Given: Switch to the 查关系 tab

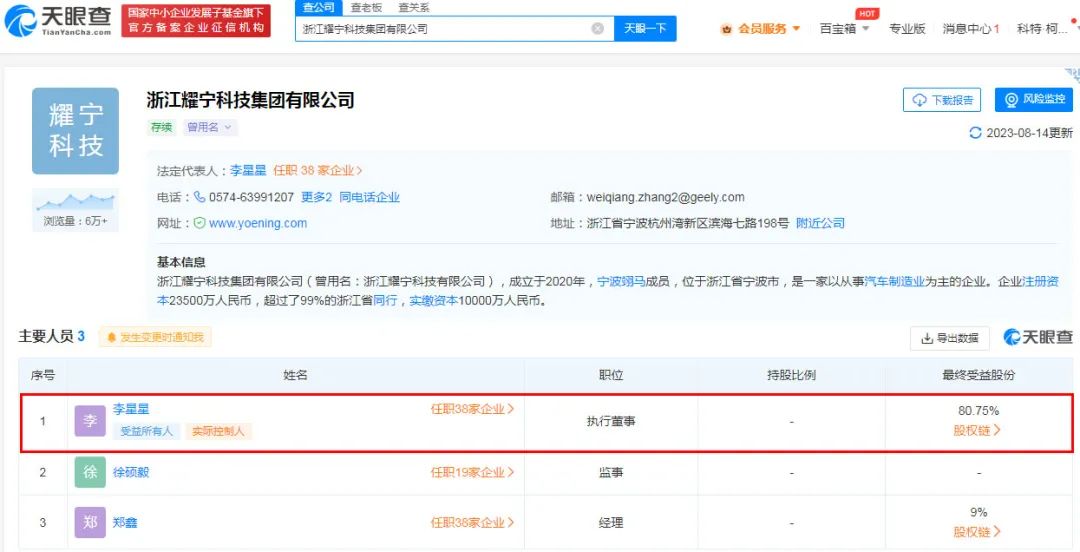Looking at the screenshot, I should 414,8.
